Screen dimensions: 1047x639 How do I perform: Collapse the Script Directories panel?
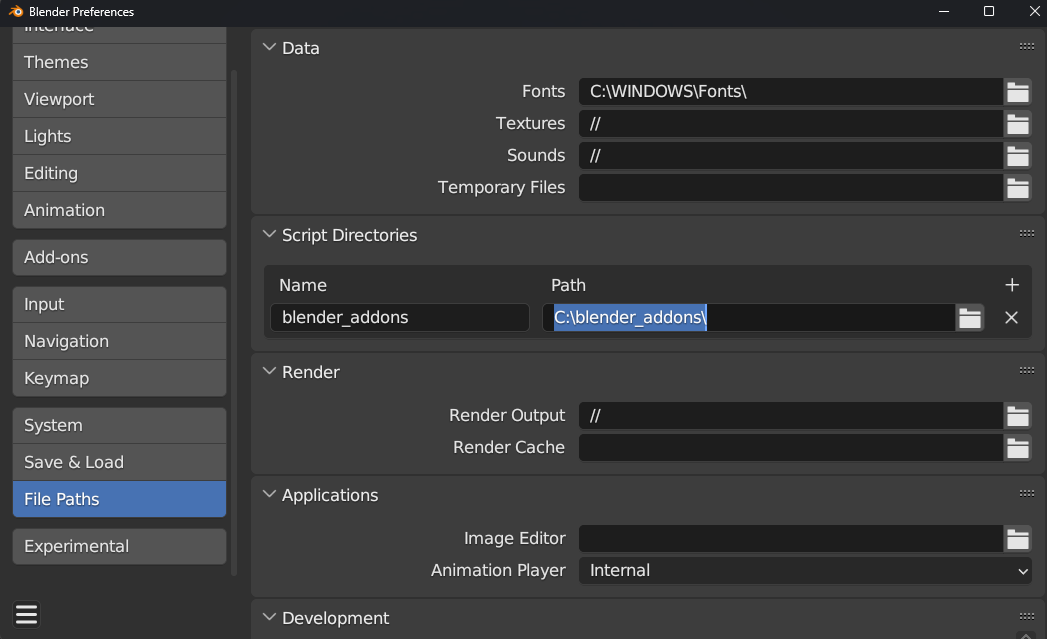click(x=269, y=234)
